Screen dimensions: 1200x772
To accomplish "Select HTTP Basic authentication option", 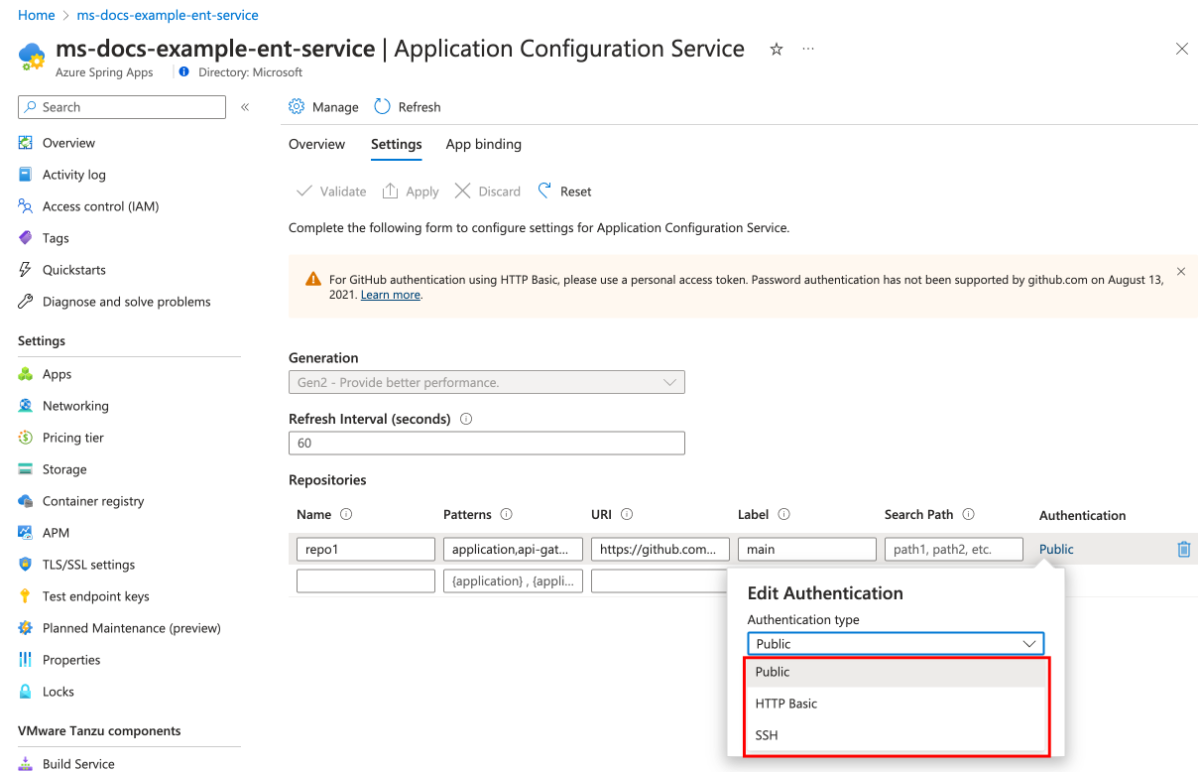I will pyautogui.click(x=786, y=704).
